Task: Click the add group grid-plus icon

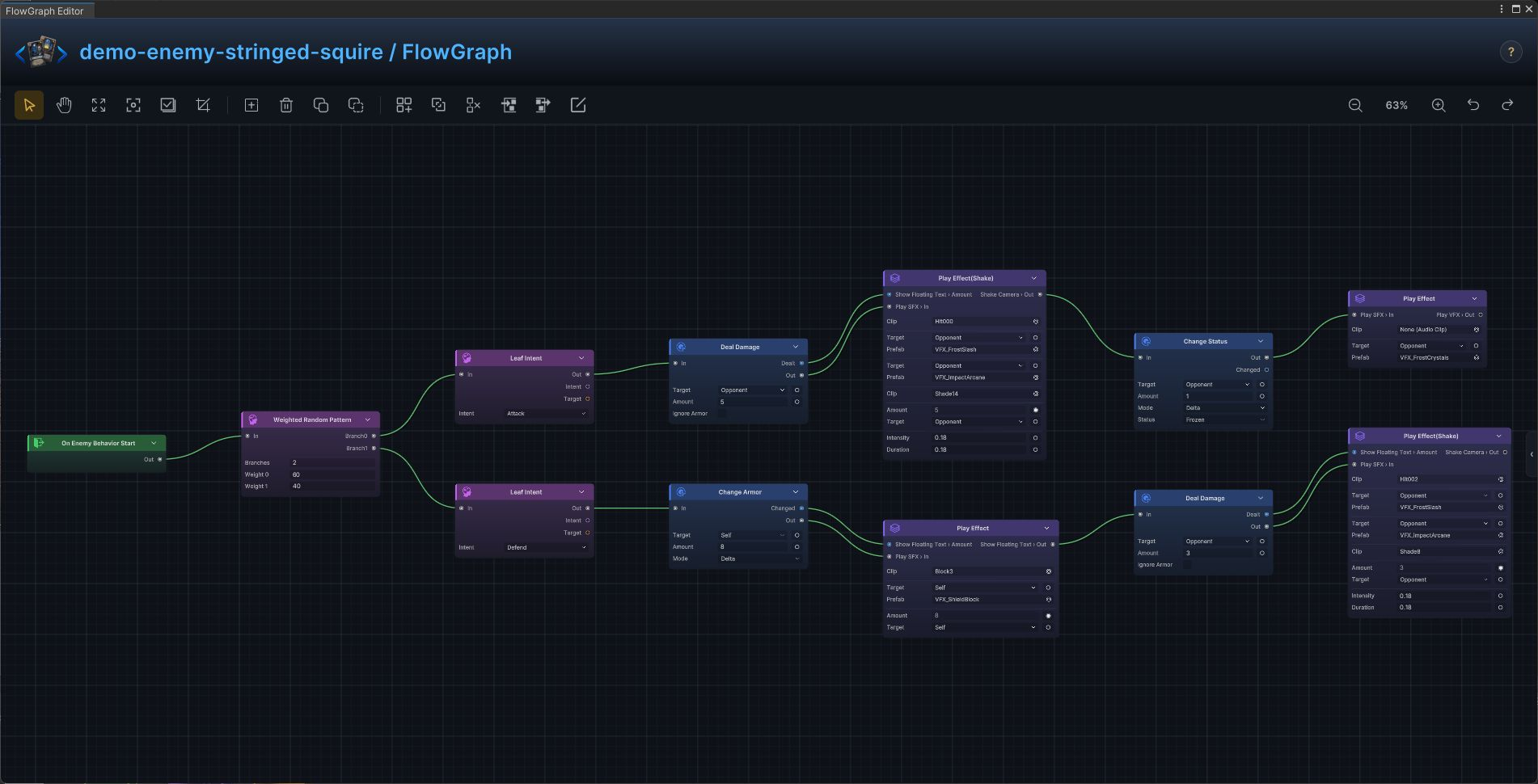Action: coord(404,105)
